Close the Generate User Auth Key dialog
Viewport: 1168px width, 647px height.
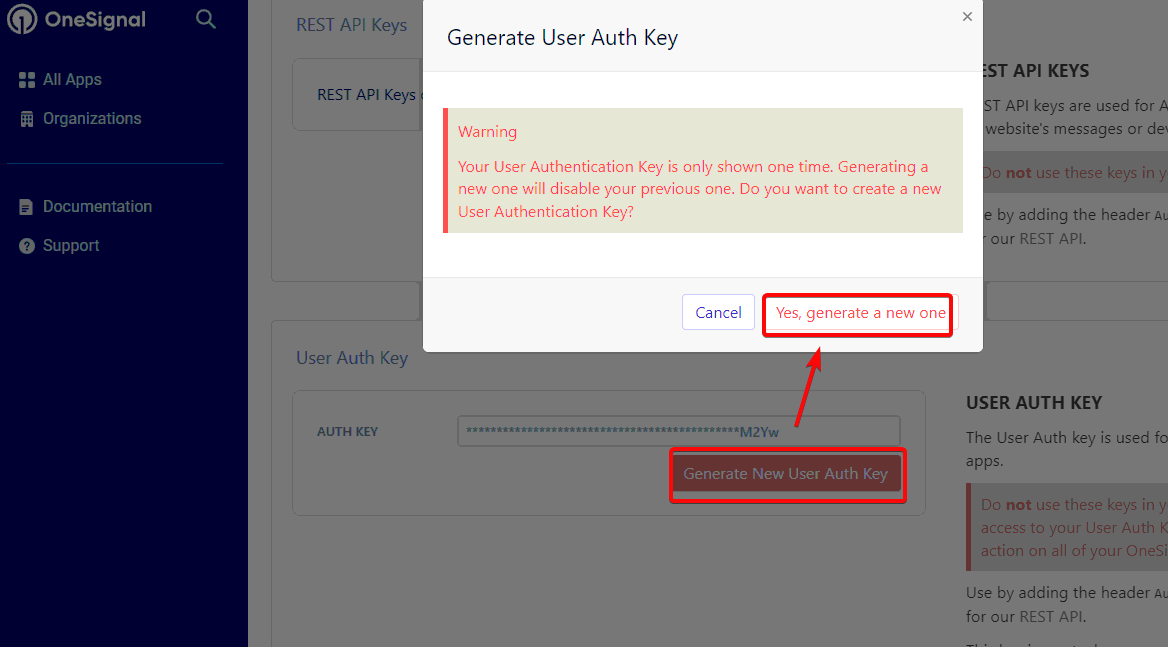(967, 16)
